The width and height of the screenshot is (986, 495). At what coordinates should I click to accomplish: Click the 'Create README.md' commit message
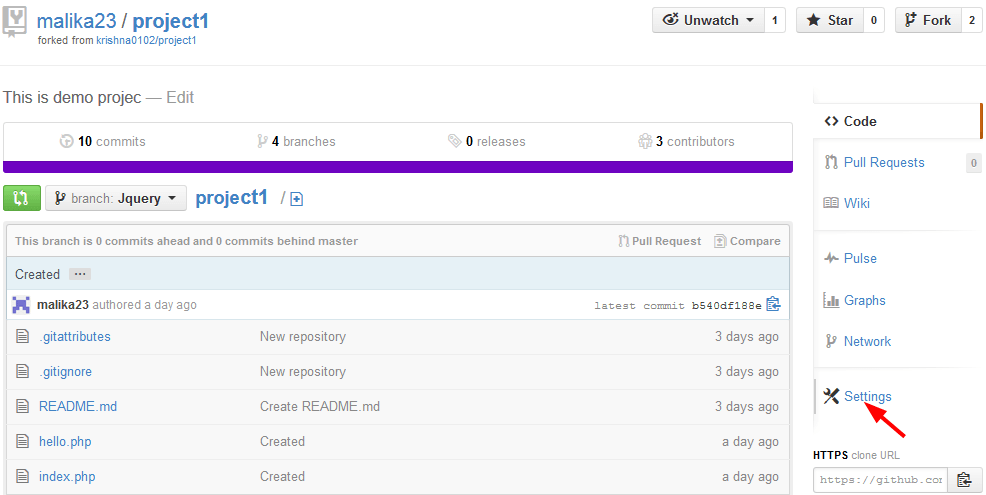pyautogui.click(x=320, y=406)
